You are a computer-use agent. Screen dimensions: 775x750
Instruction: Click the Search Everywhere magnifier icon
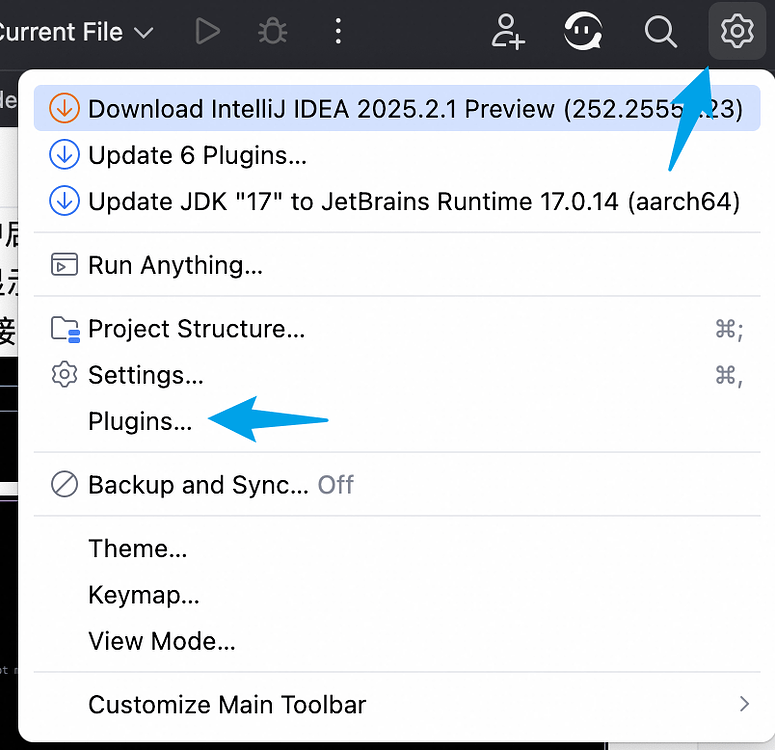pyautogui.click(x=660, y=32)
